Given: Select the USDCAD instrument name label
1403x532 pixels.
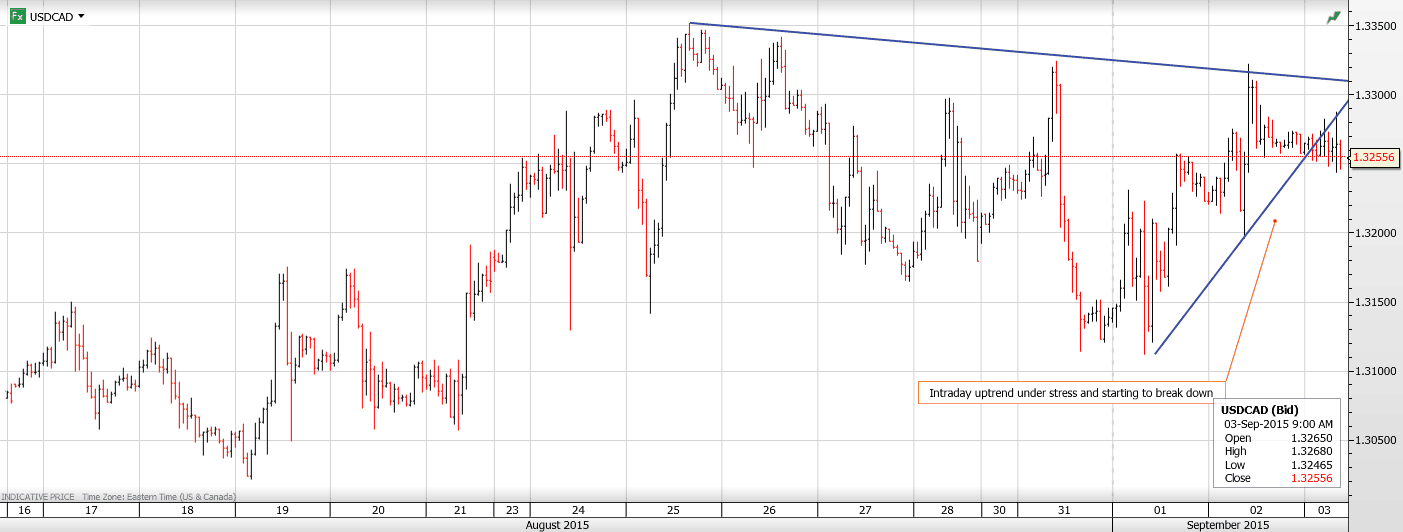Looking at the screenshot, I should point(52,17).
